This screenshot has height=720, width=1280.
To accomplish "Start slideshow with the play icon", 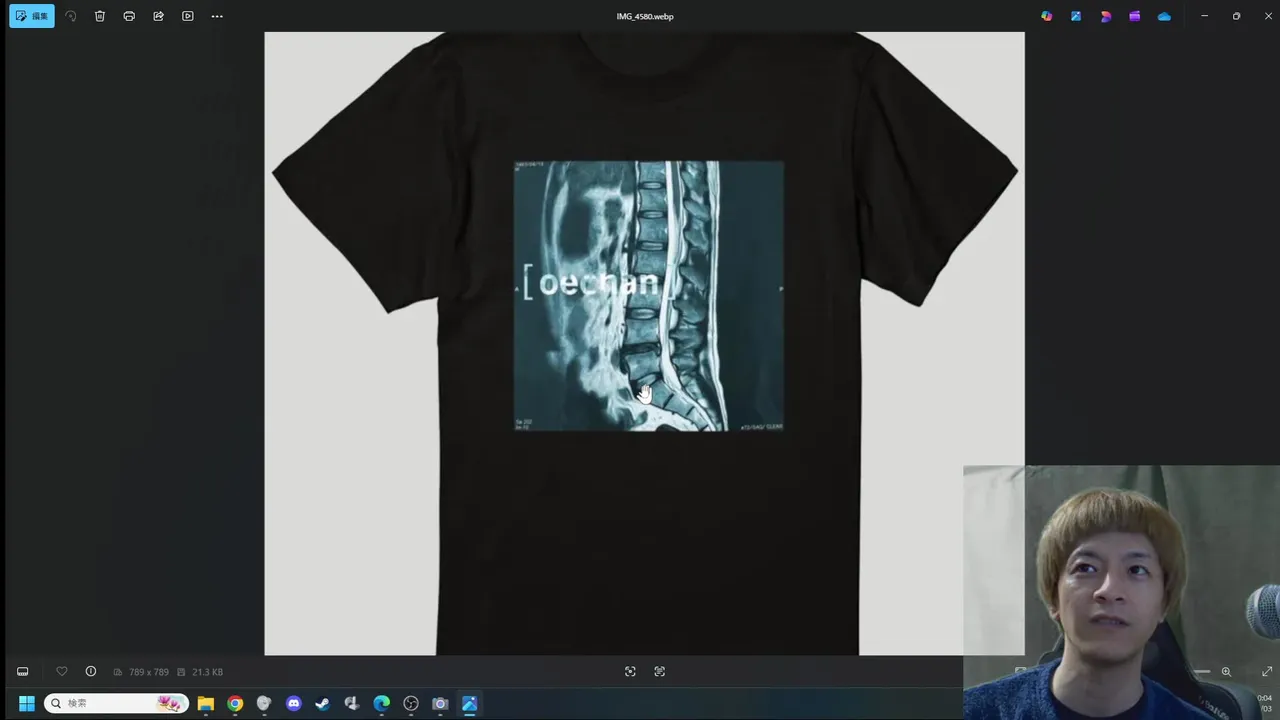I will tap(188, 16).
